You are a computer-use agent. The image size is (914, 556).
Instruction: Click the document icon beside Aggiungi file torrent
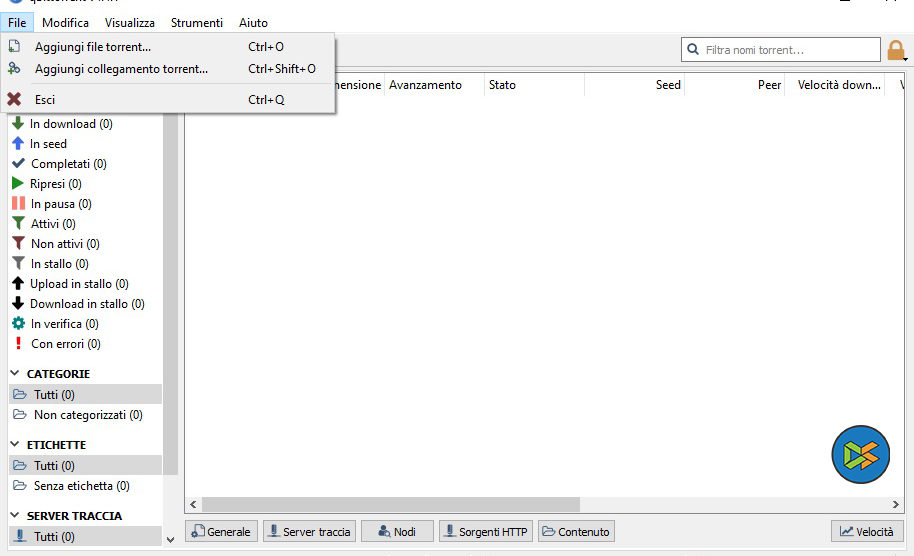[x=14, y=46]
